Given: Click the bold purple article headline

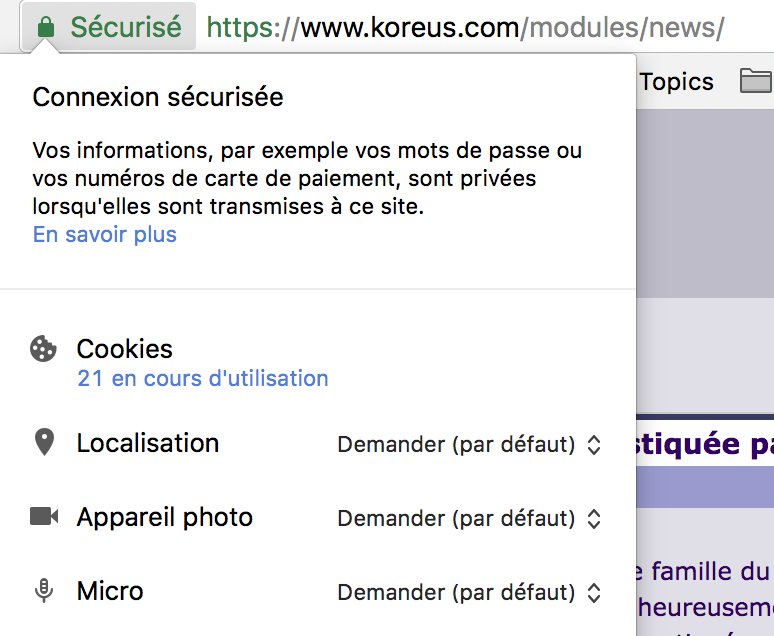Looking at the screenshot, I should pyautogui.click(x=704, y=444).
